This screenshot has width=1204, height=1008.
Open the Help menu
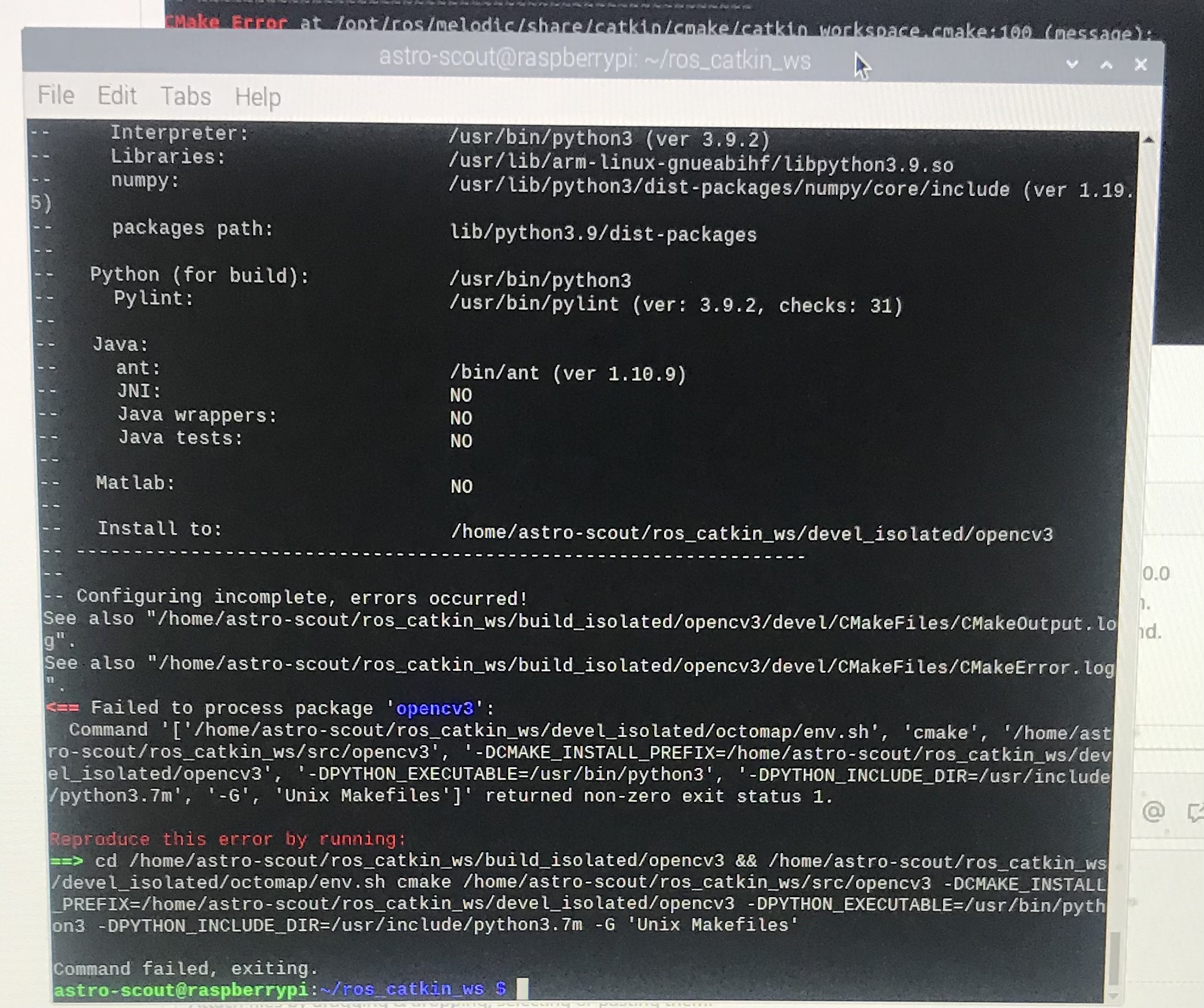257,97
